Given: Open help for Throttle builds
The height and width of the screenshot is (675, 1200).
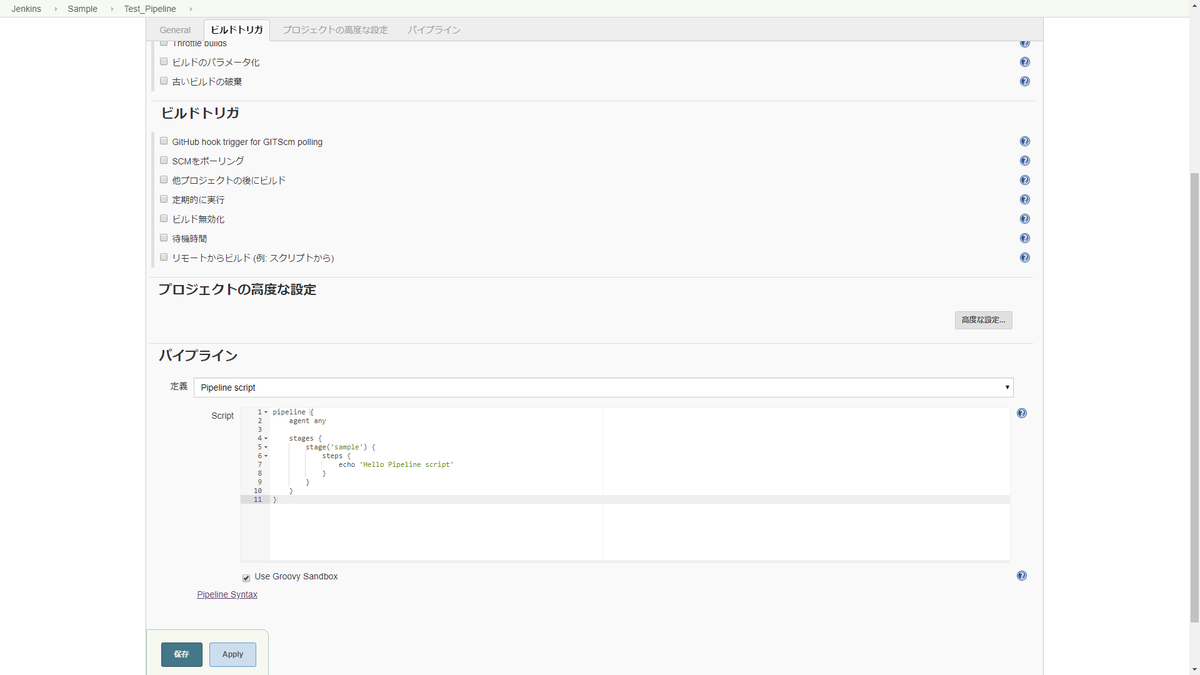Looking at the screenshot, I should point(1024,43).
